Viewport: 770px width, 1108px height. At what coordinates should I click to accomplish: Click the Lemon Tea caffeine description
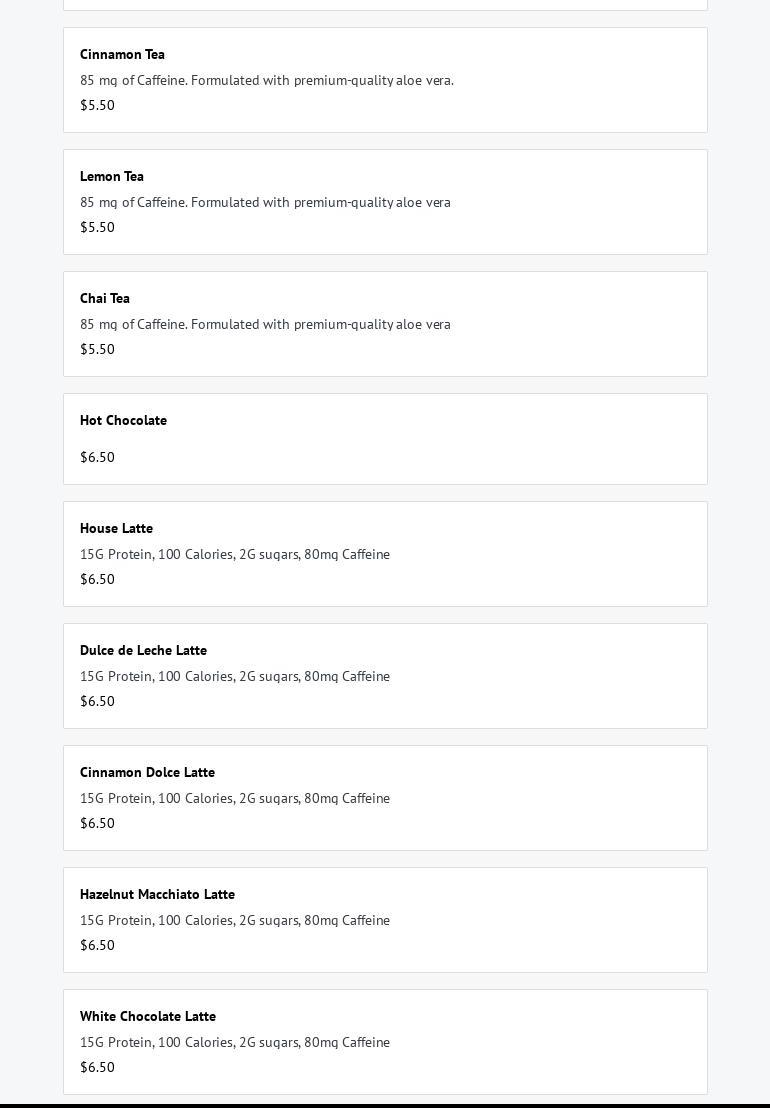click(265, 202)
